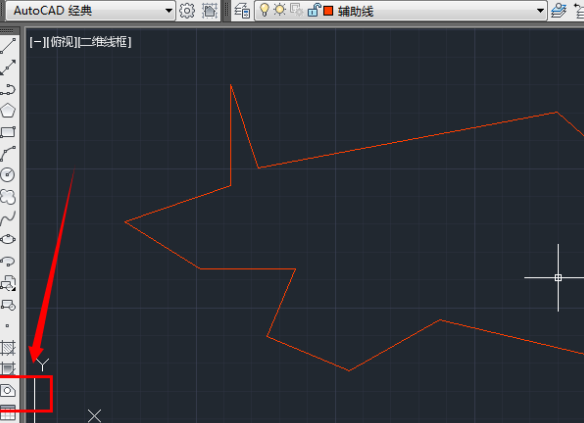This screenshot has height=423, width=584.
Task: Click the highlighted Region tool icon
Action: (8, 391)
